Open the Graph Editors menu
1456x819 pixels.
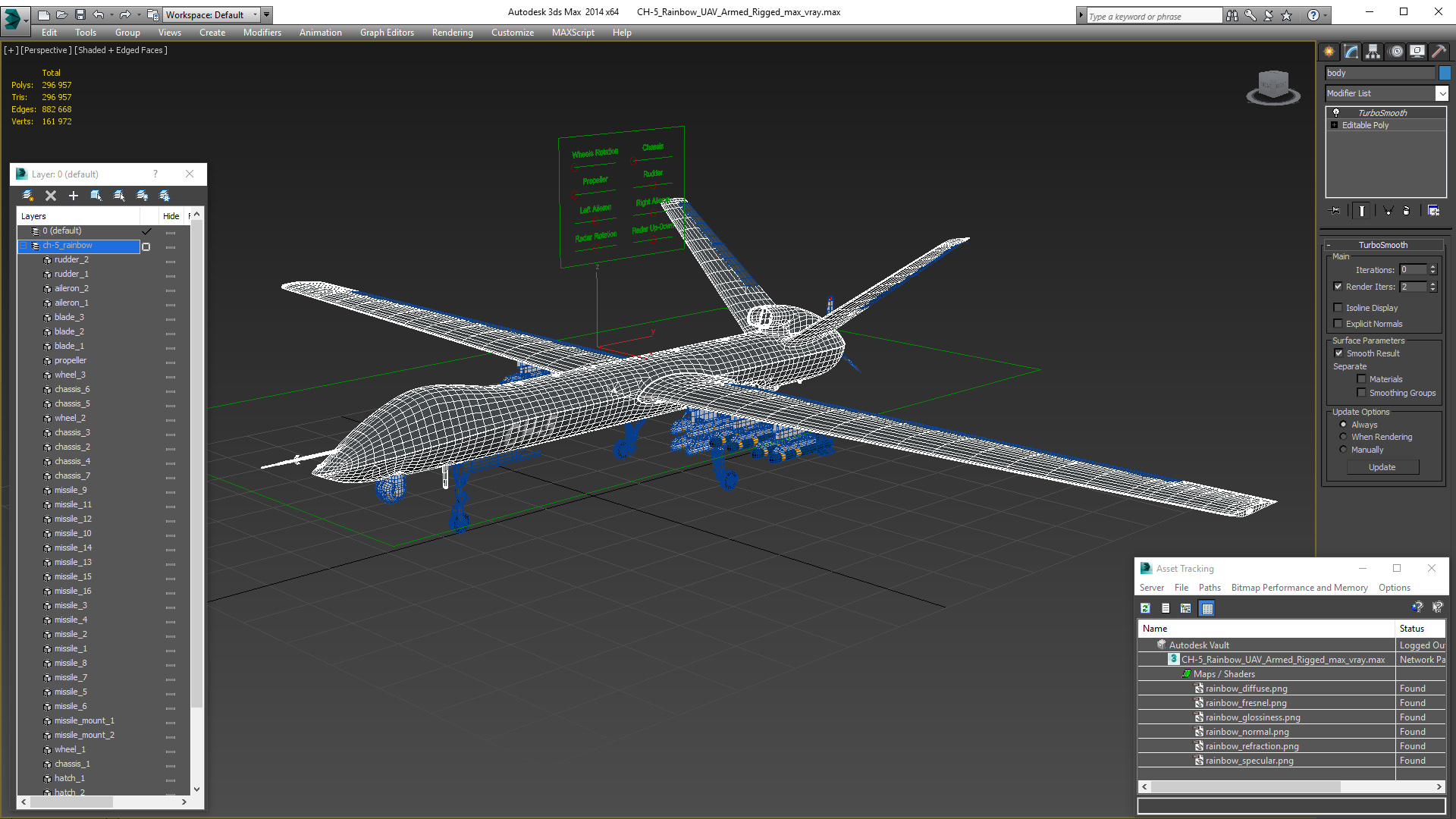387,33
